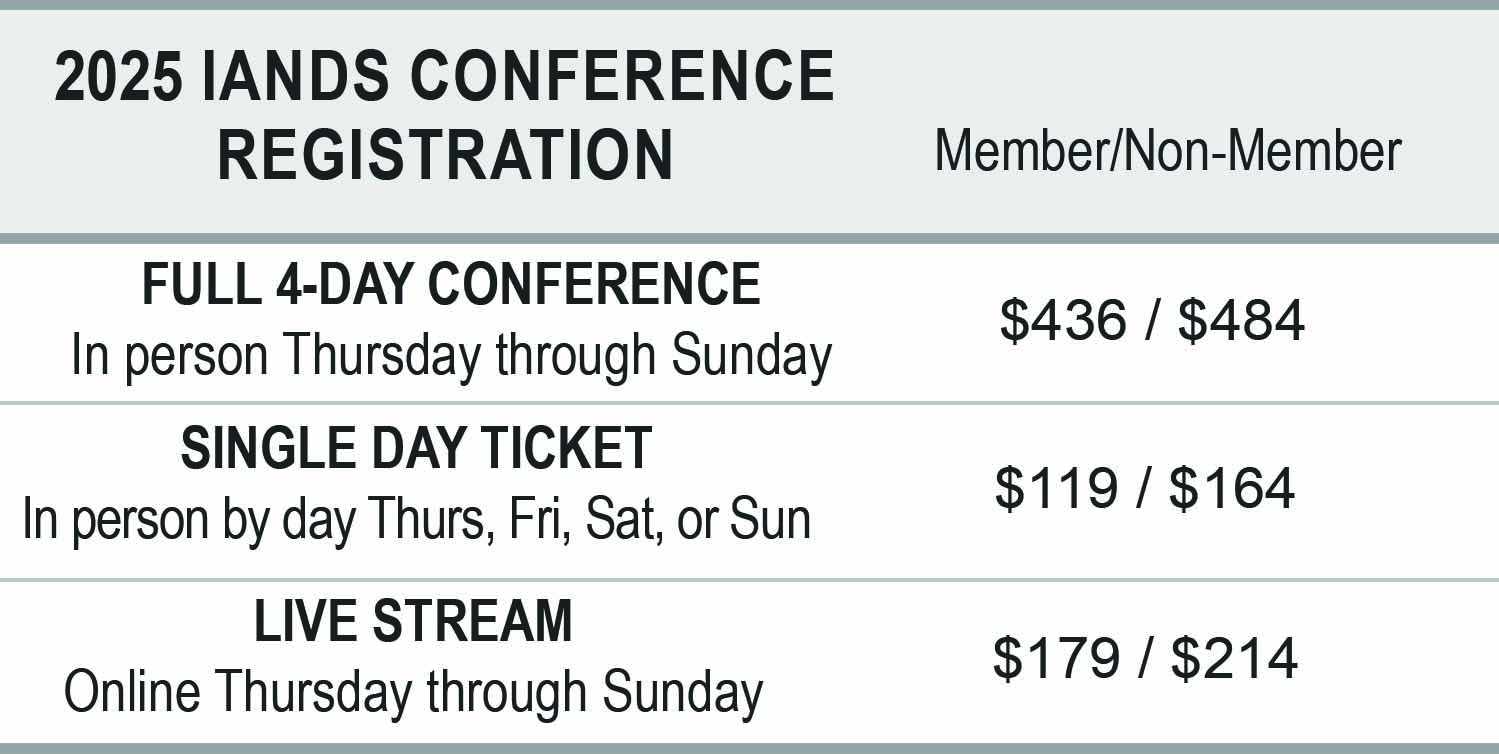Select the $484 non-member price
Screen dimensions: 1499x754
point(1240,321)
